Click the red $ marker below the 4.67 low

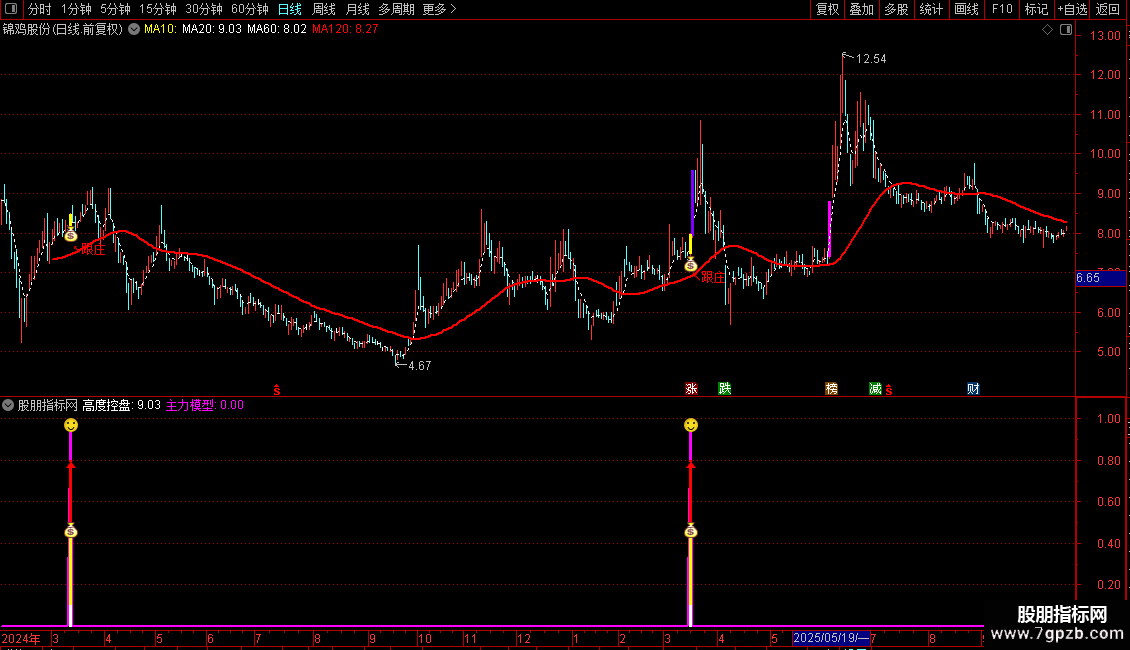pyautogui.click(x=276, y=390)
